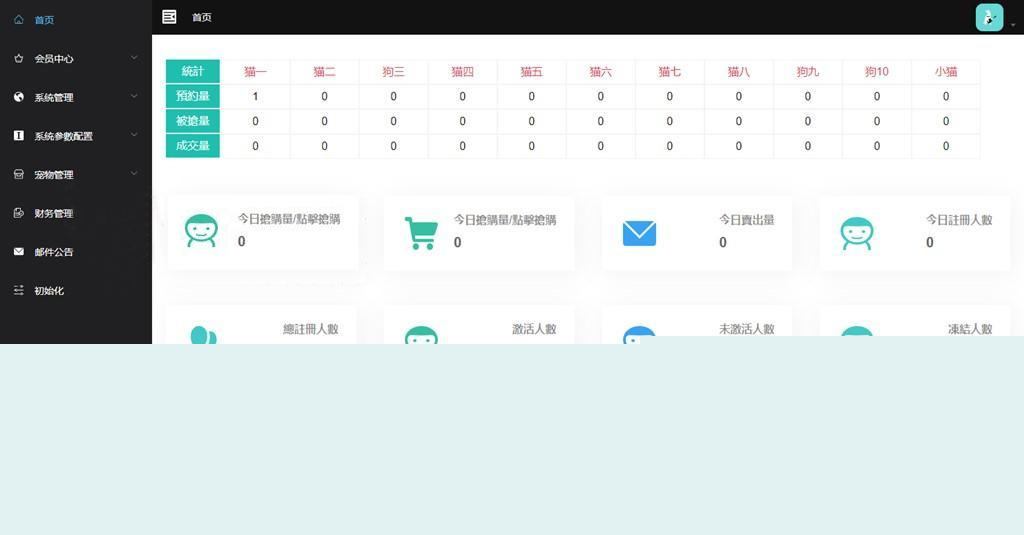Click the home icon beside 首页 in sidebar
Screen dimensions: 1024x535
tap(19, 20)
